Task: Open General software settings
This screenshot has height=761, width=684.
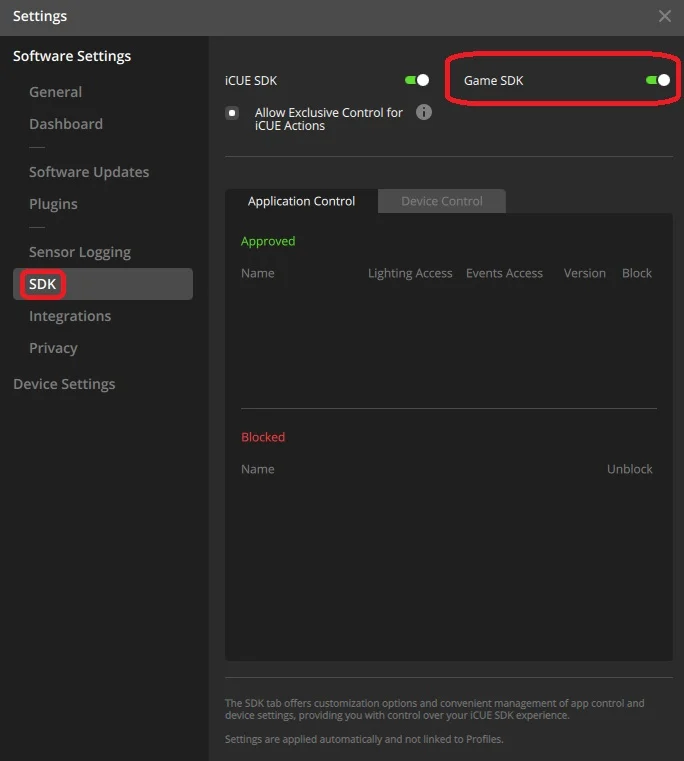Action: 55,92
